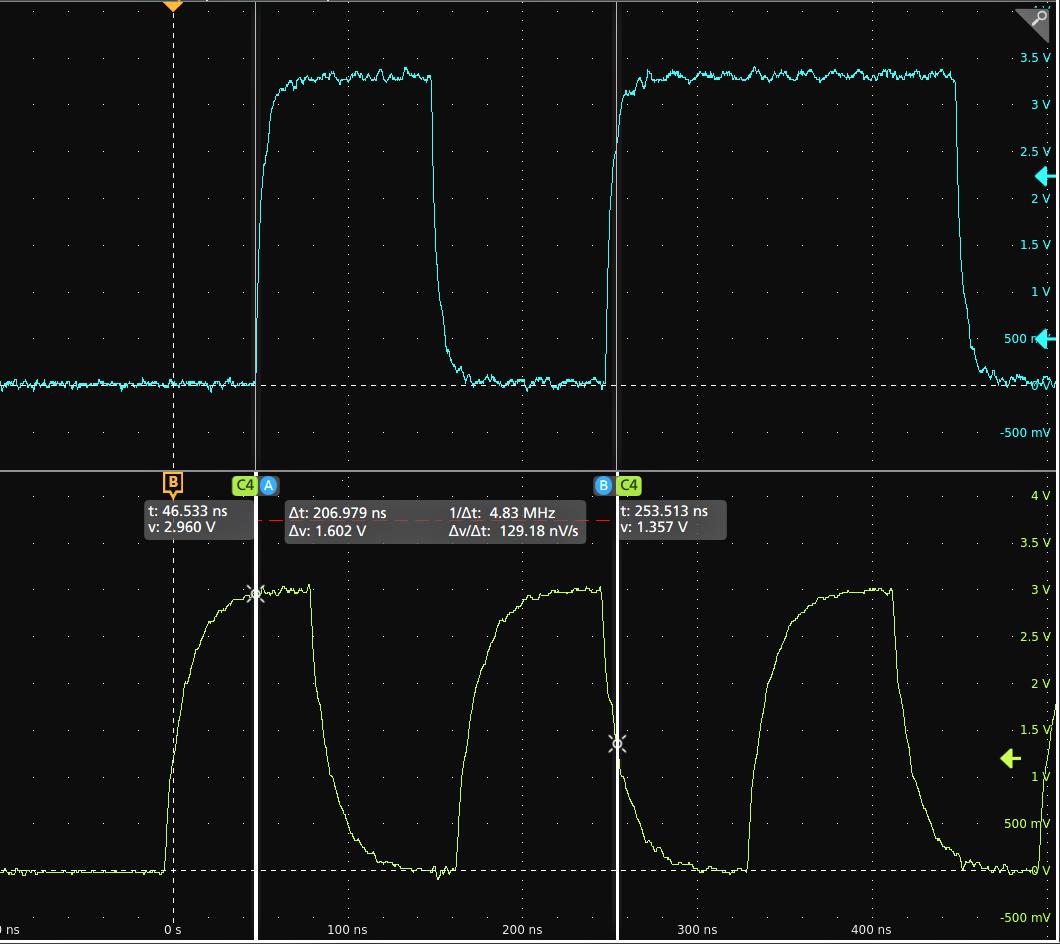The image size is (1060, 944).
Task: Click cursor B crosshair on yellow waveform
Action: [x=618, y=744]
